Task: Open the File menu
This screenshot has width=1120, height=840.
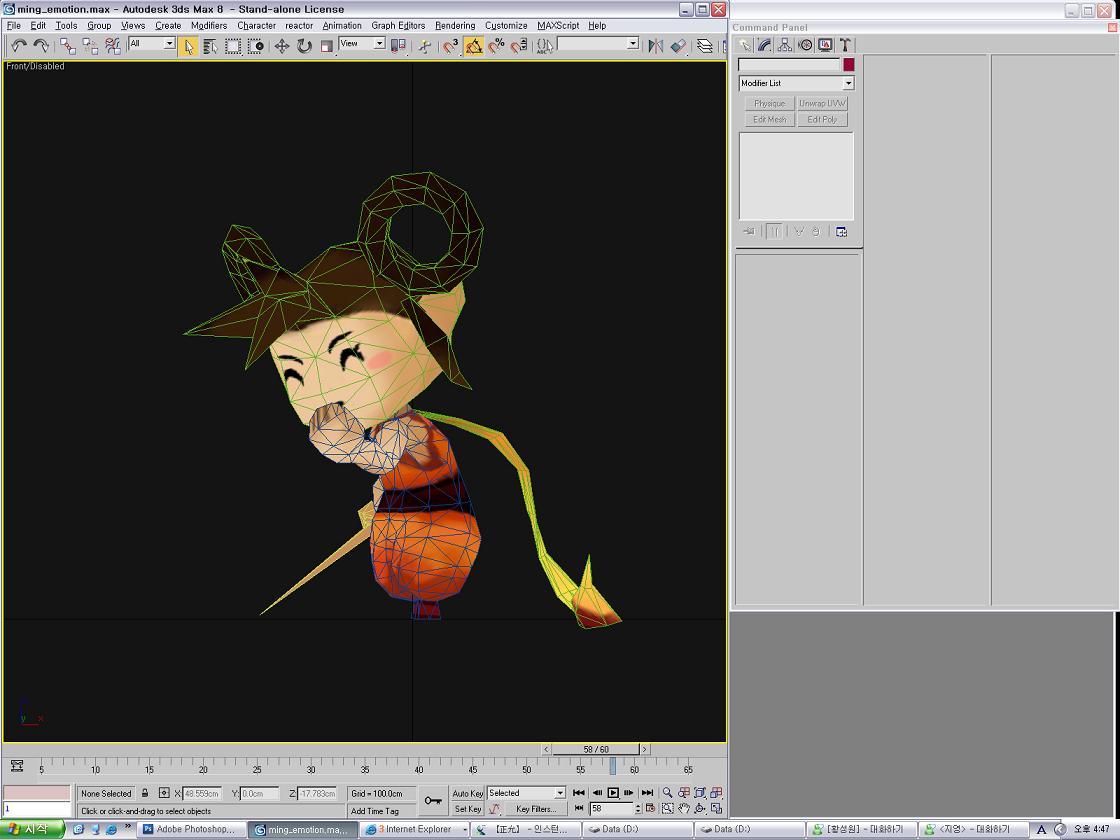Action: pyautogui.click(x=14, y=25)
